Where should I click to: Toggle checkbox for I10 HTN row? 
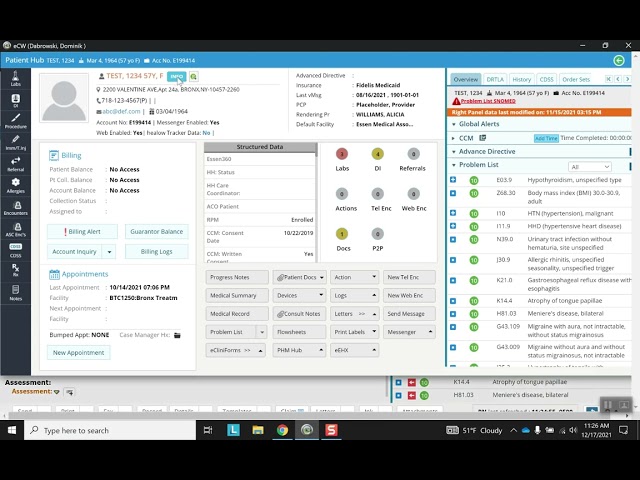(x=453, y=213)
